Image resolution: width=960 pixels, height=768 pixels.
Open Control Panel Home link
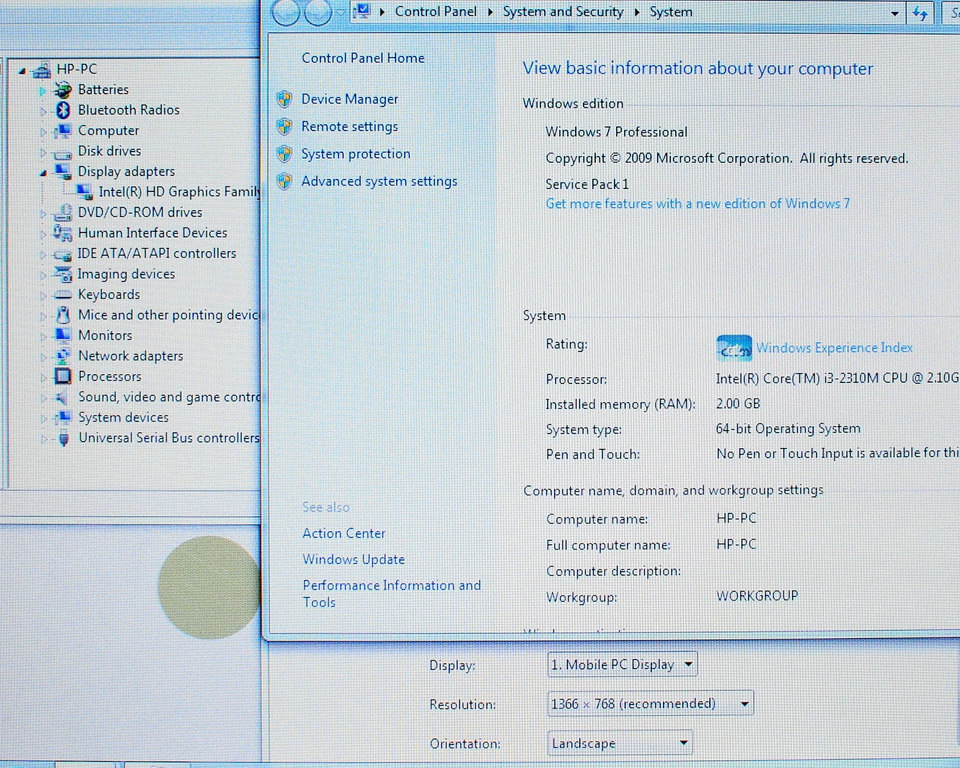(363, 58)
